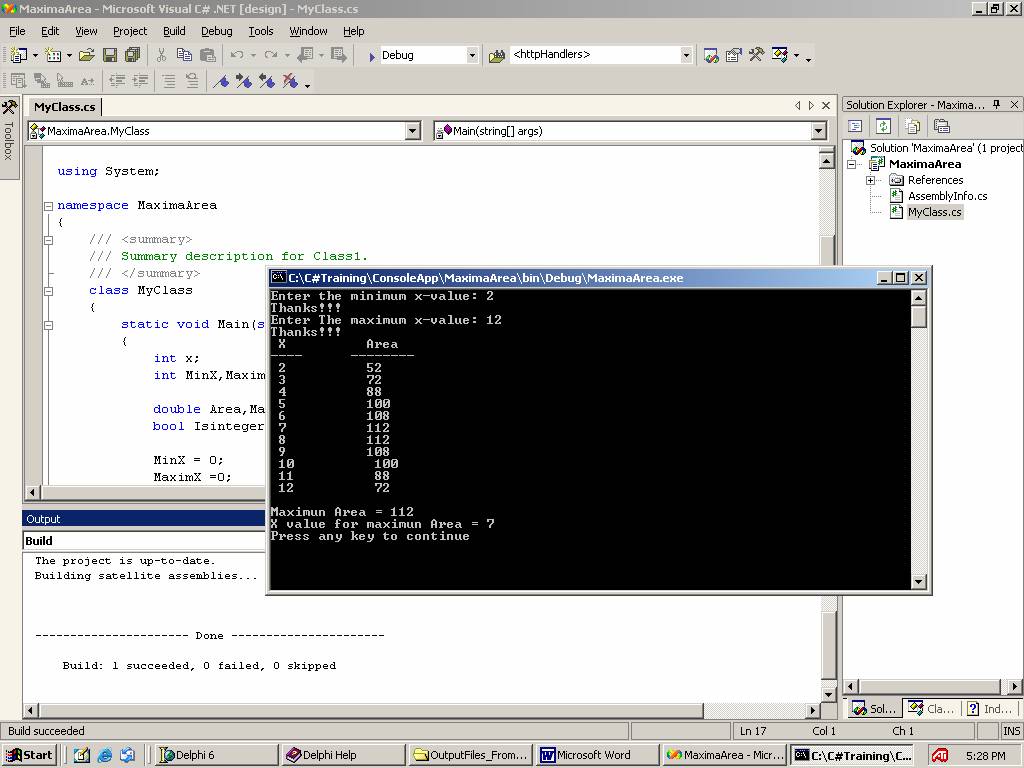Switch to the MyClass.cs editor tab
The width and height of the screenshot is (1024, 768).
(64, 107)
